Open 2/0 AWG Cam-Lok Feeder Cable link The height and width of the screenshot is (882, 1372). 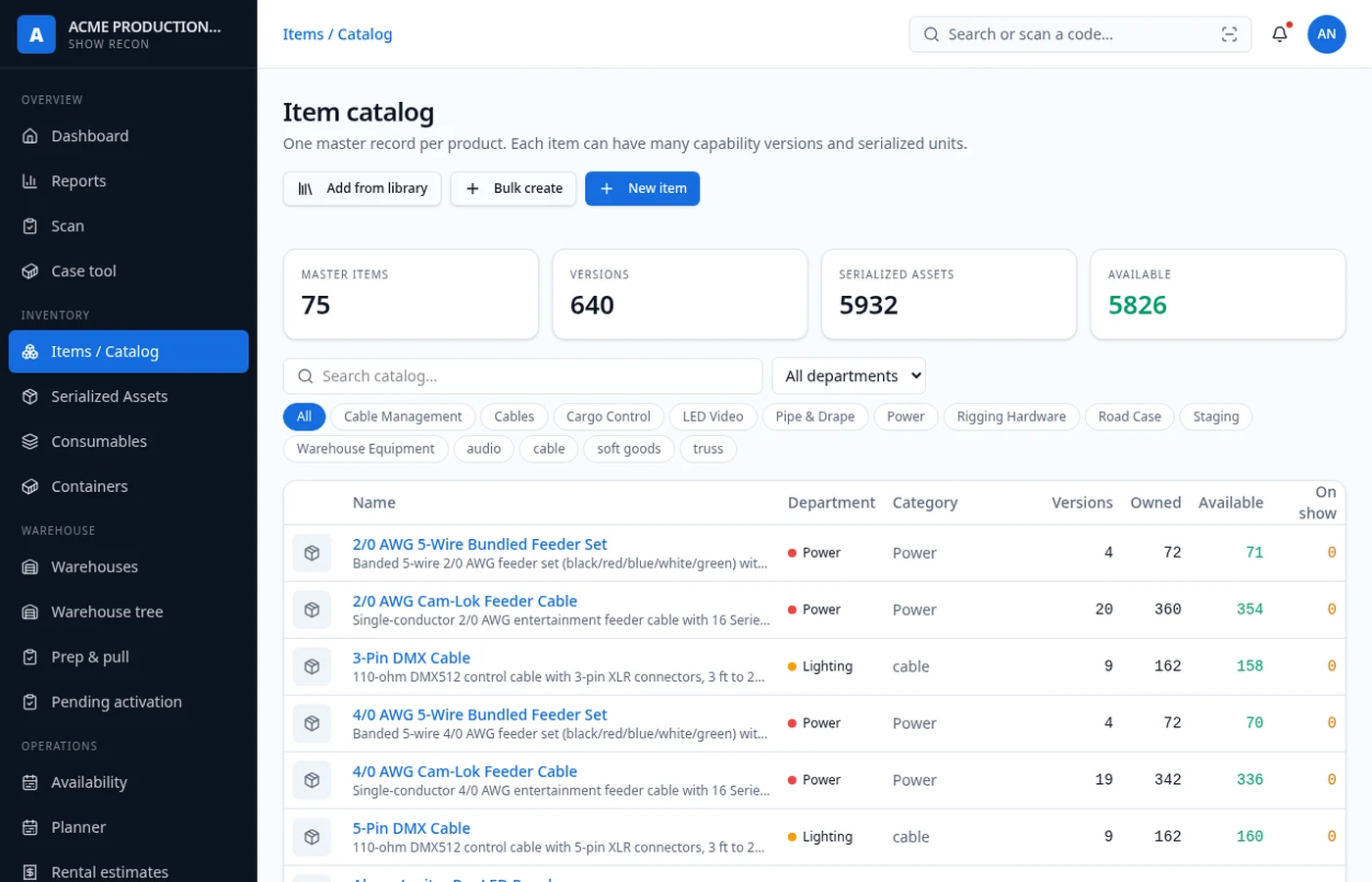coord(465,601)
